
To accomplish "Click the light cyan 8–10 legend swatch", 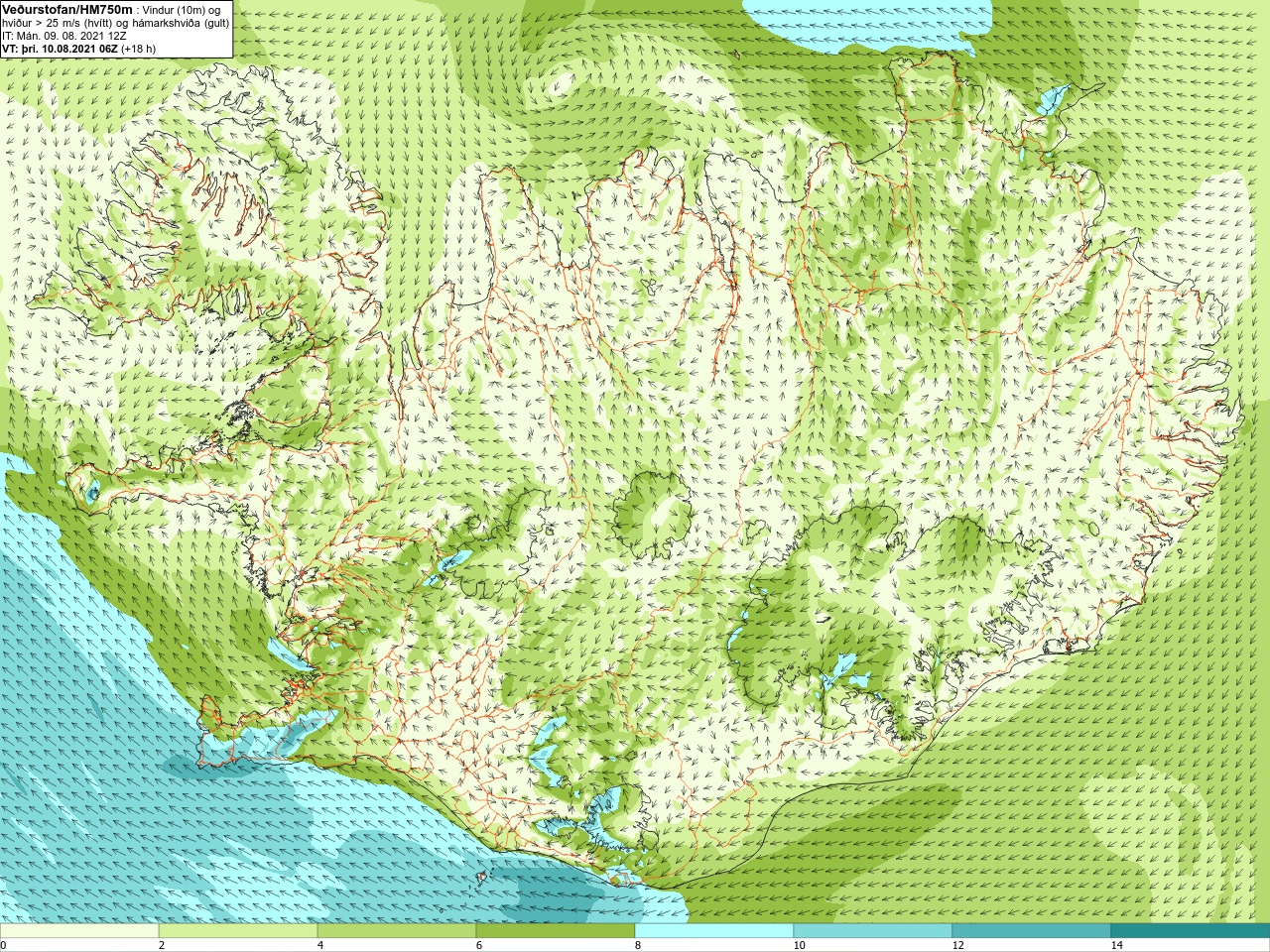I will (x=714, y=931).
